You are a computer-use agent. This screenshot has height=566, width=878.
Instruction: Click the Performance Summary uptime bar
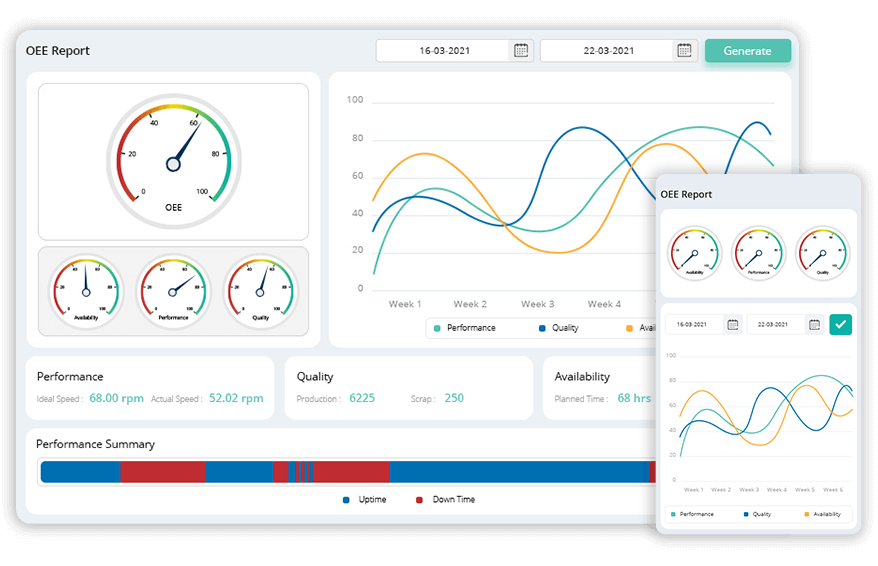tap(520, 472)
